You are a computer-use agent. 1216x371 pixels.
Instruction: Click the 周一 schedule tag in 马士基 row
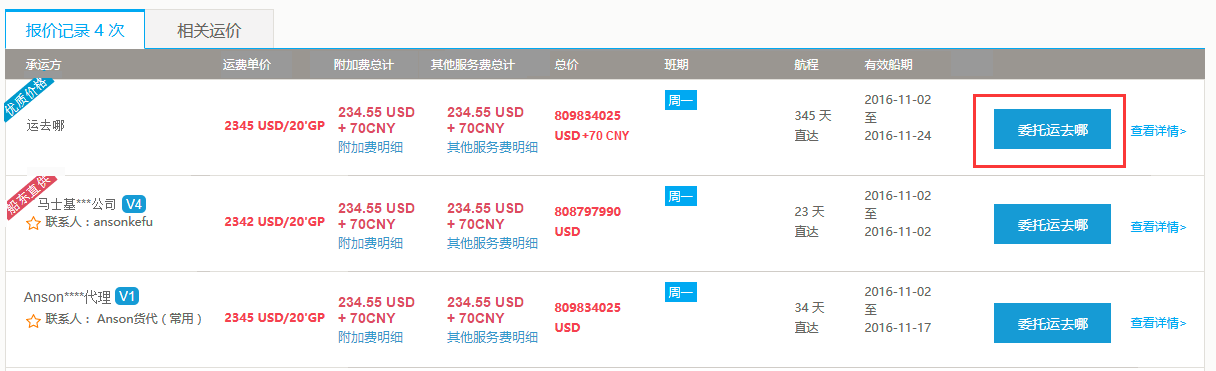coord(681,196)
